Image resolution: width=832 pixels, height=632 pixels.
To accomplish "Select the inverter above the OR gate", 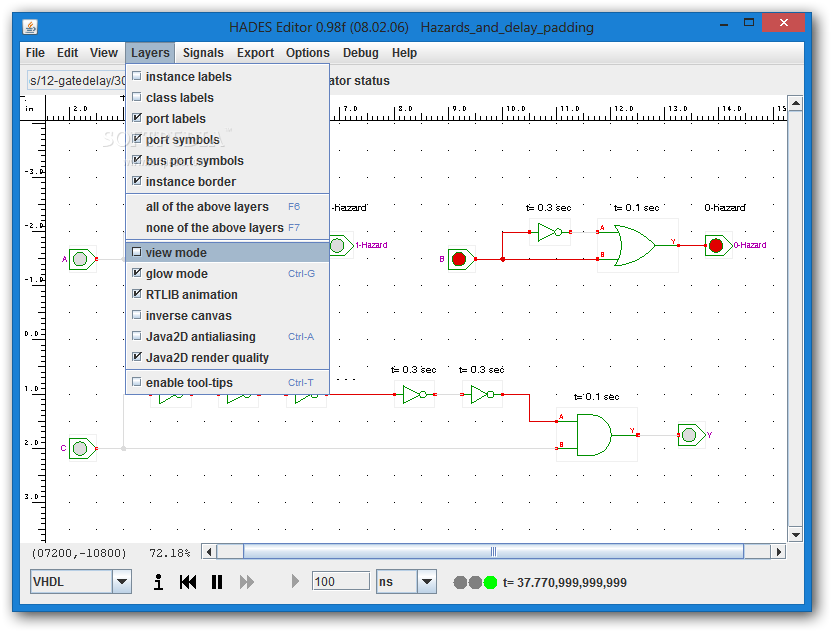I will 550,232.
